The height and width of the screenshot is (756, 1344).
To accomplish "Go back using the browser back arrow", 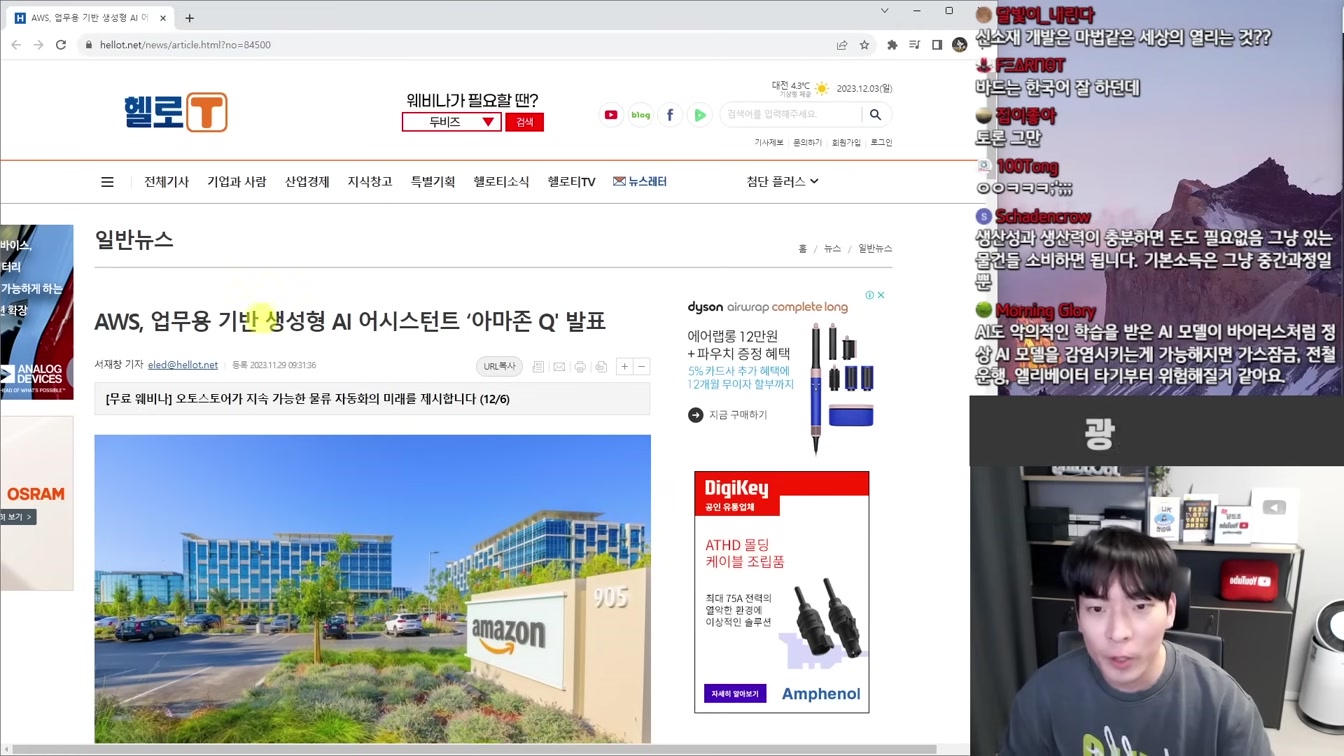I will point(16,45).
